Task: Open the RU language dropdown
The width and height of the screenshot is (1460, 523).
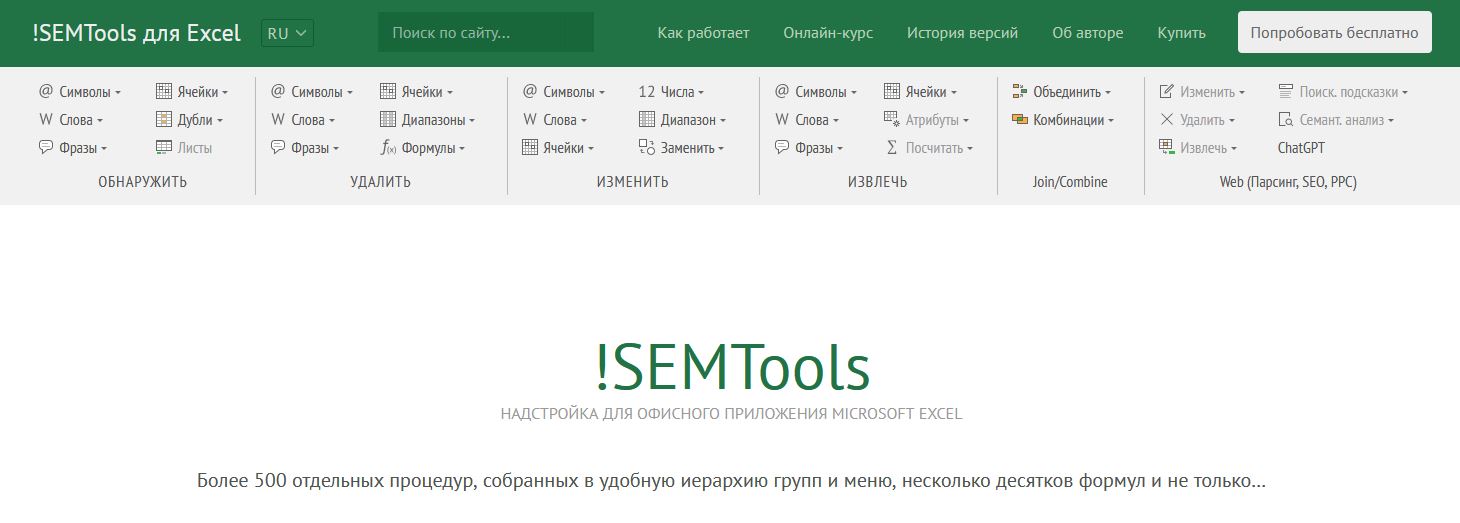Action: [288, 33]
